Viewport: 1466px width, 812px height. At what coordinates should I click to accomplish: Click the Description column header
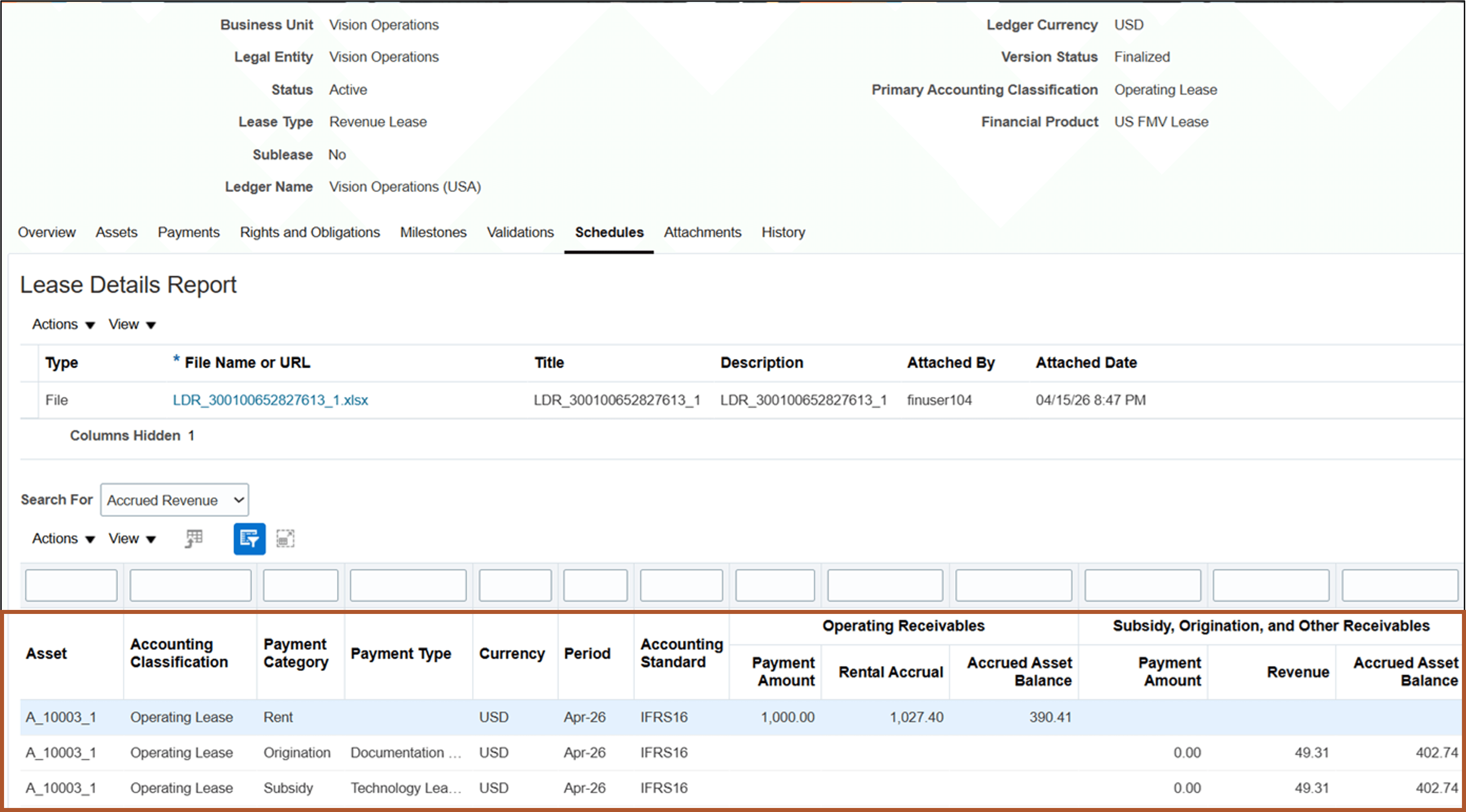tap(762, 362)
